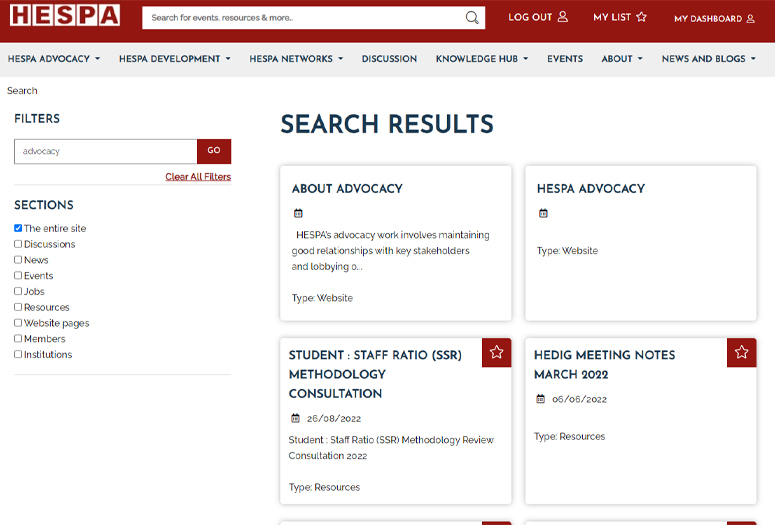Star the HEDIG Meeting Notes March 2022 card
This screenshot has height=525, width=775.
pos(741,352)
